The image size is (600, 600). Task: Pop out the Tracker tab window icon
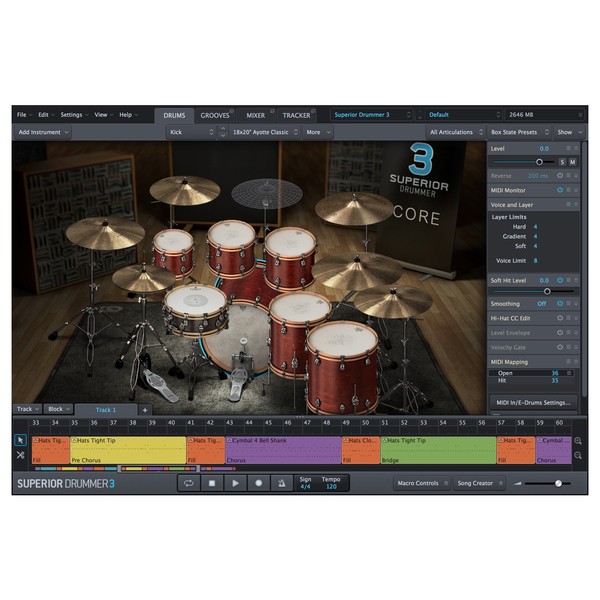313,111
